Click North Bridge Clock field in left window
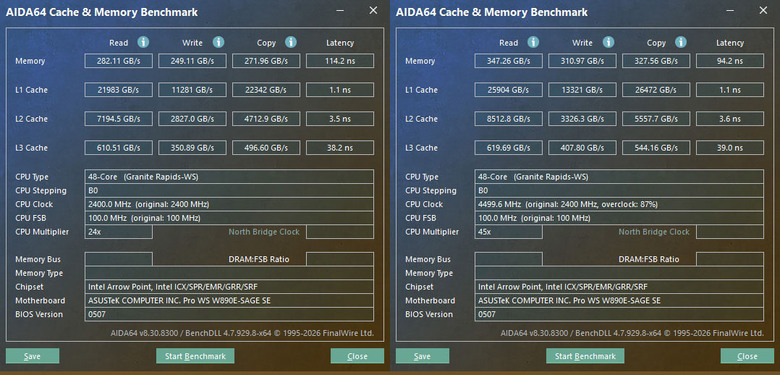780x375 pixels. (340, 232)
